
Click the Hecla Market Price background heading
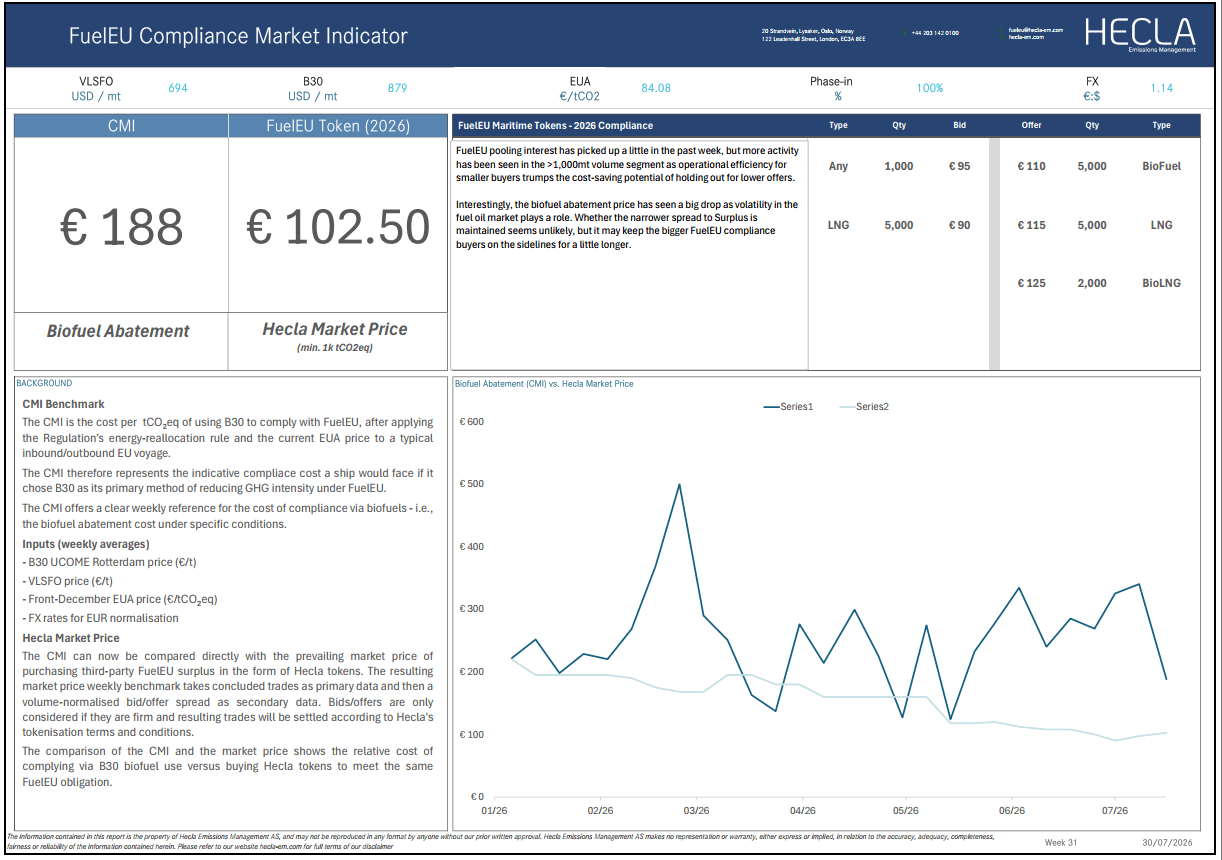tap(71, 638)
